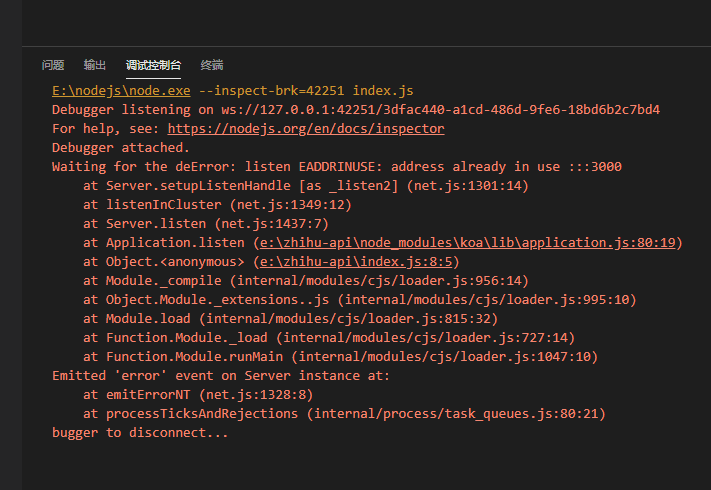Switch to the 终端 tab

tap(212, 65)
